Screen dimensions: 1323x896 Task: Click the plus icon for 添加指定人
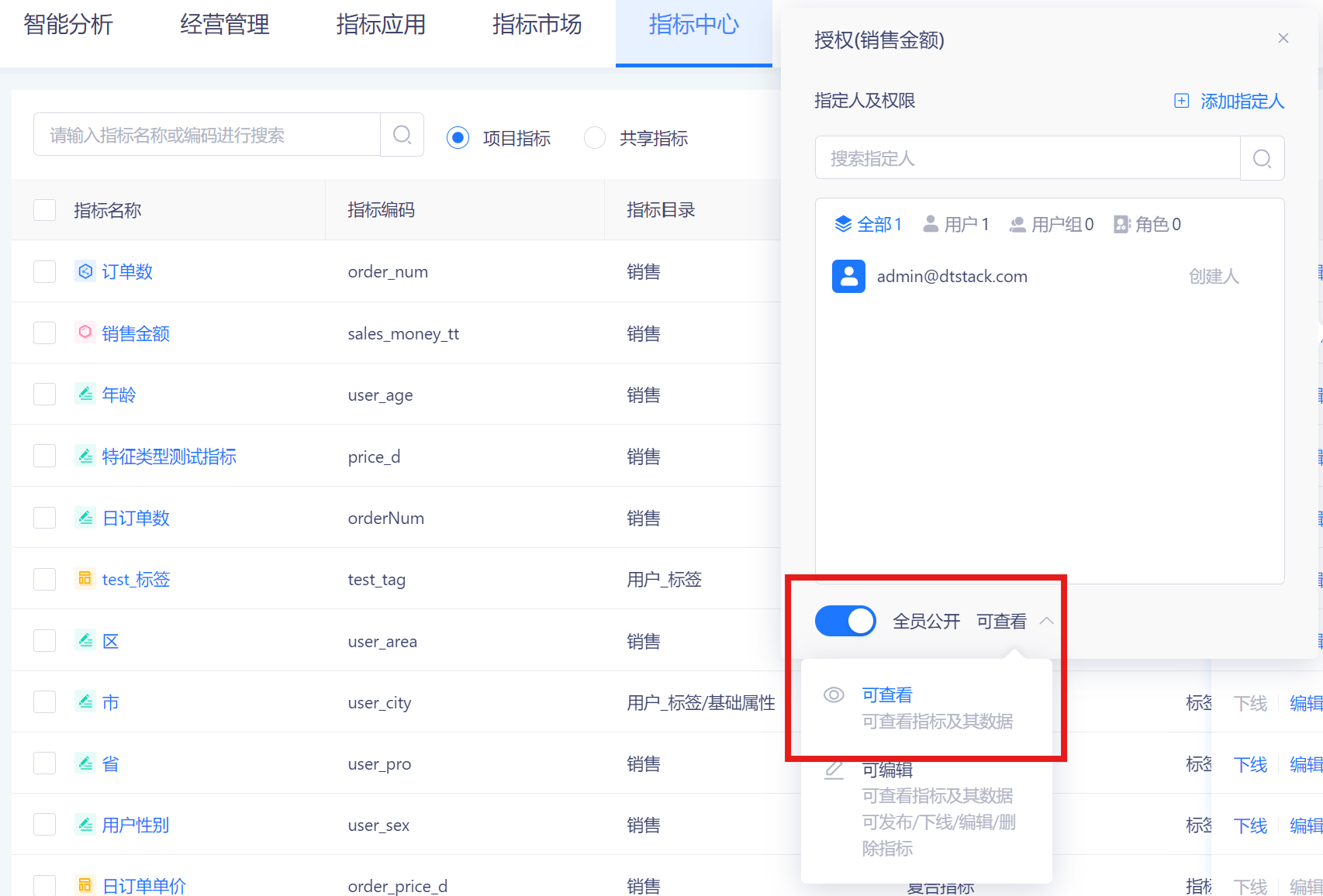[1181, 101]
